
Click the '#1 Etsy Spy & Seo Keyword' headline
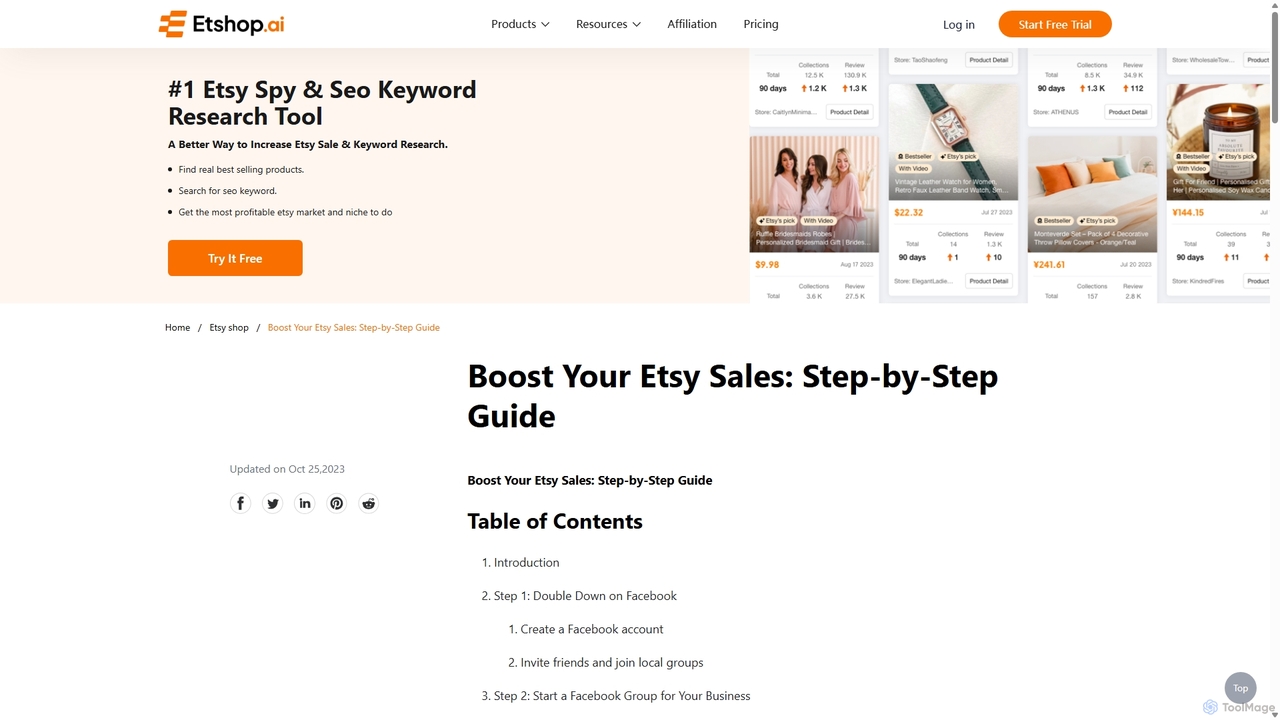tap(322, 103)
